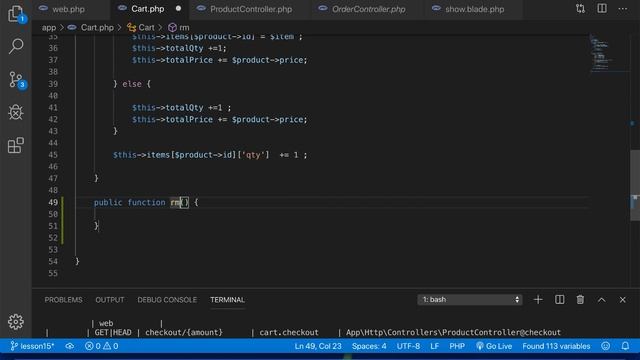Open the DEBUG CONSOLE panel tab
The image size is (640, 360).
point(167,300)
